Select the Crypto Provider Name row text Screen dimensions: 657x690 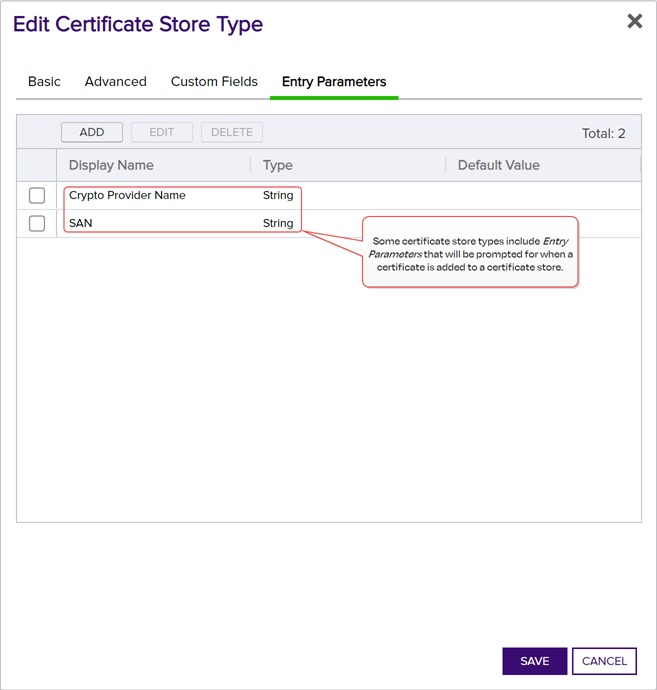(x=127, y=196)
